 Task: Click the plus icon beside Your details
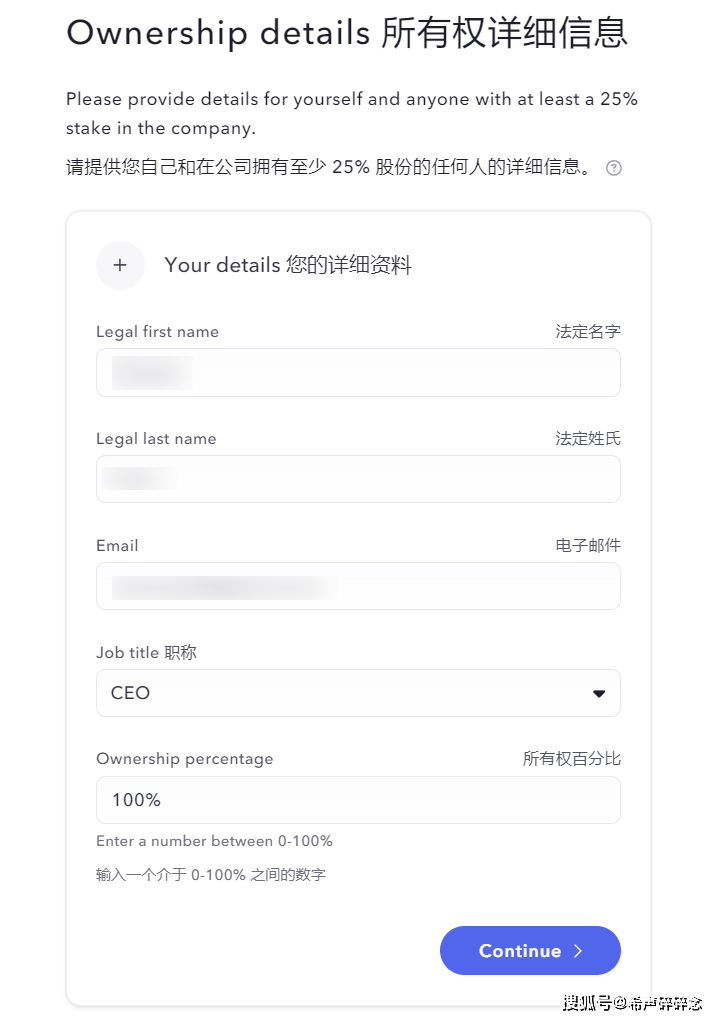(x=120, y=265)
